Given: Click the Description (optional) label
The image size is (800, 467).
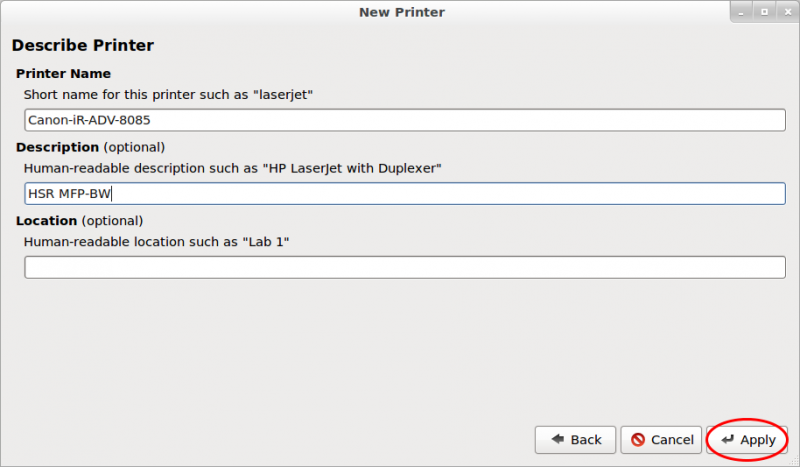Looking at the screenshot, I should [x=90, y=148].
